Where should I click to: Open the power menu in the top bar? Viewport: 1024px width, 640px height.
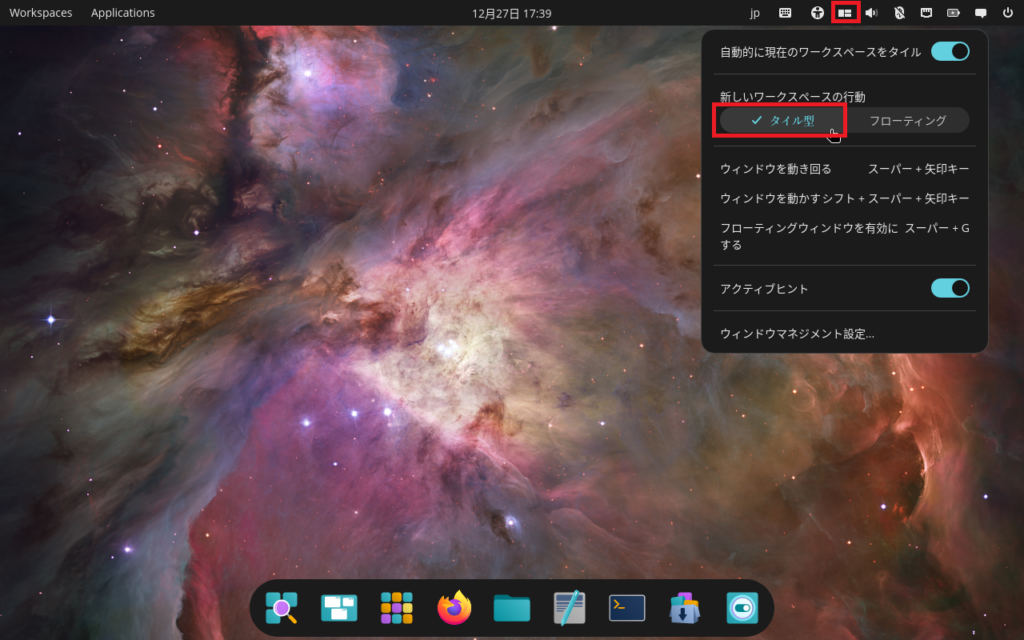pos(1007,13)
